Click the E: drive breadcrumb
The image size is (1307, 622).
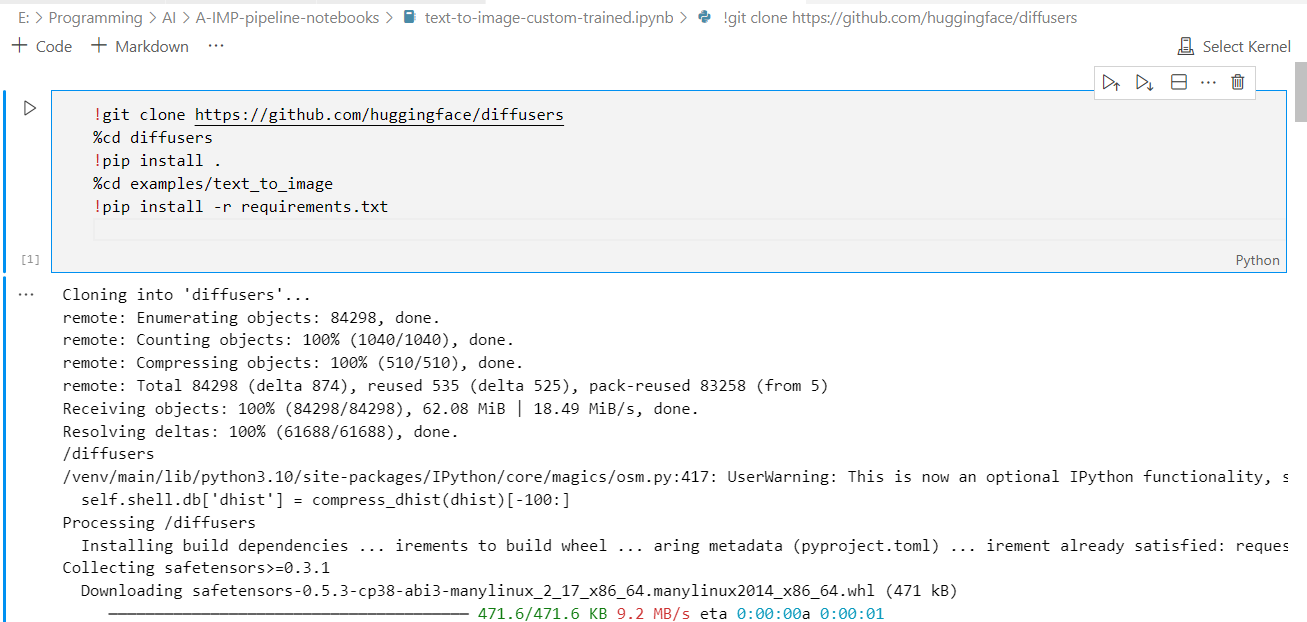click(23, 17)
